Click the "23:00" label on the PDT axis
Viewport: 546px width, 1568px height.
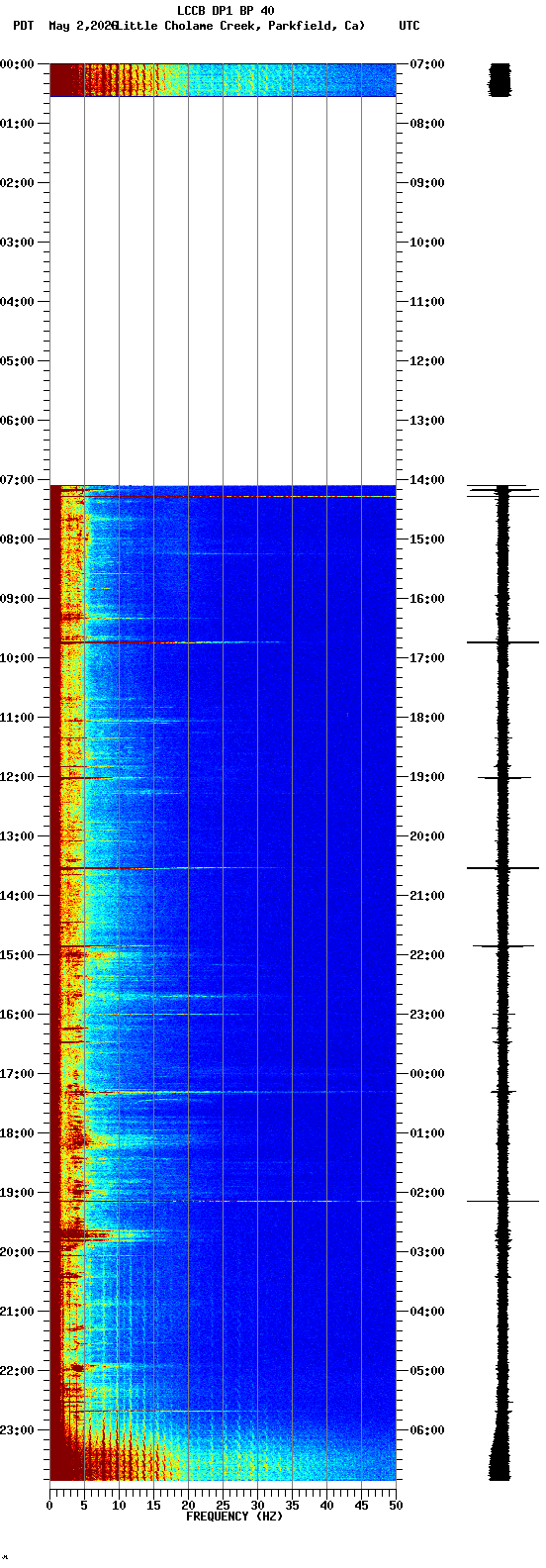[x=18, y=1430]
